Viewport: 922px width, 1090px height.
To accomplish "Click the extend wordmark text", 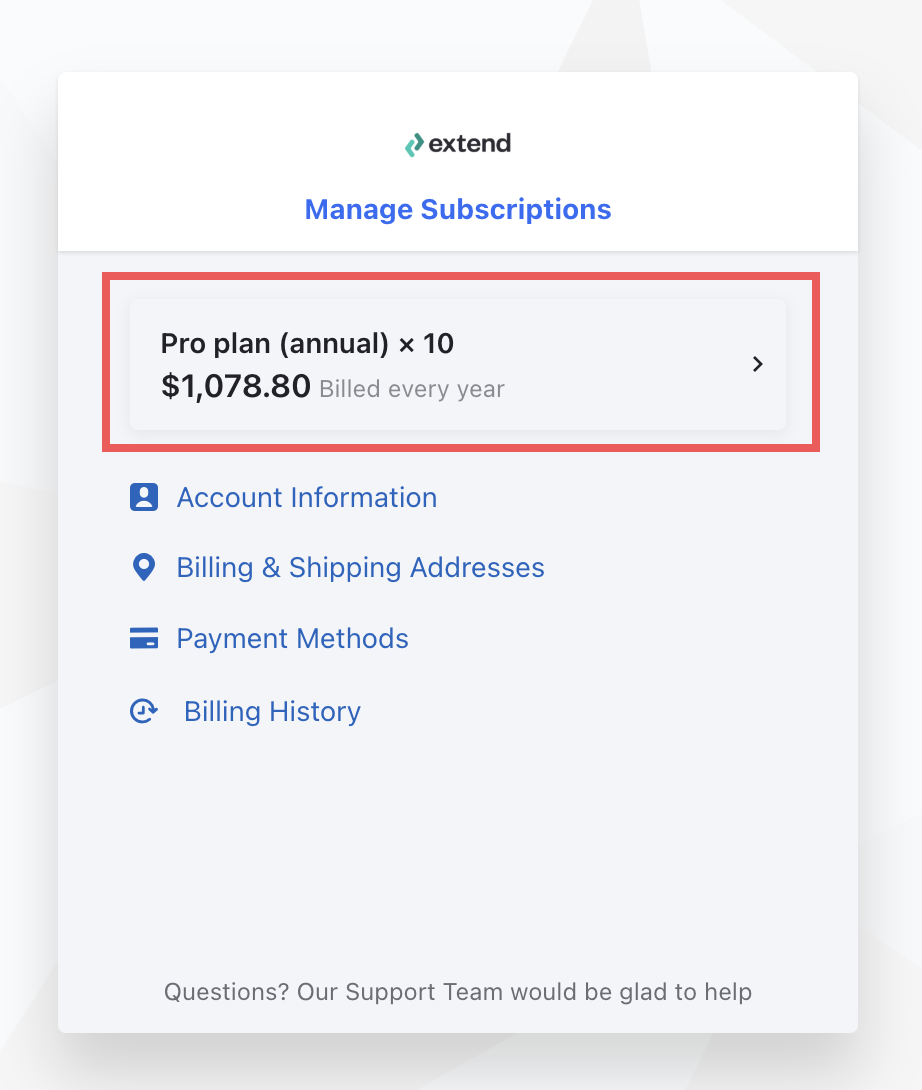I will 469,143.
